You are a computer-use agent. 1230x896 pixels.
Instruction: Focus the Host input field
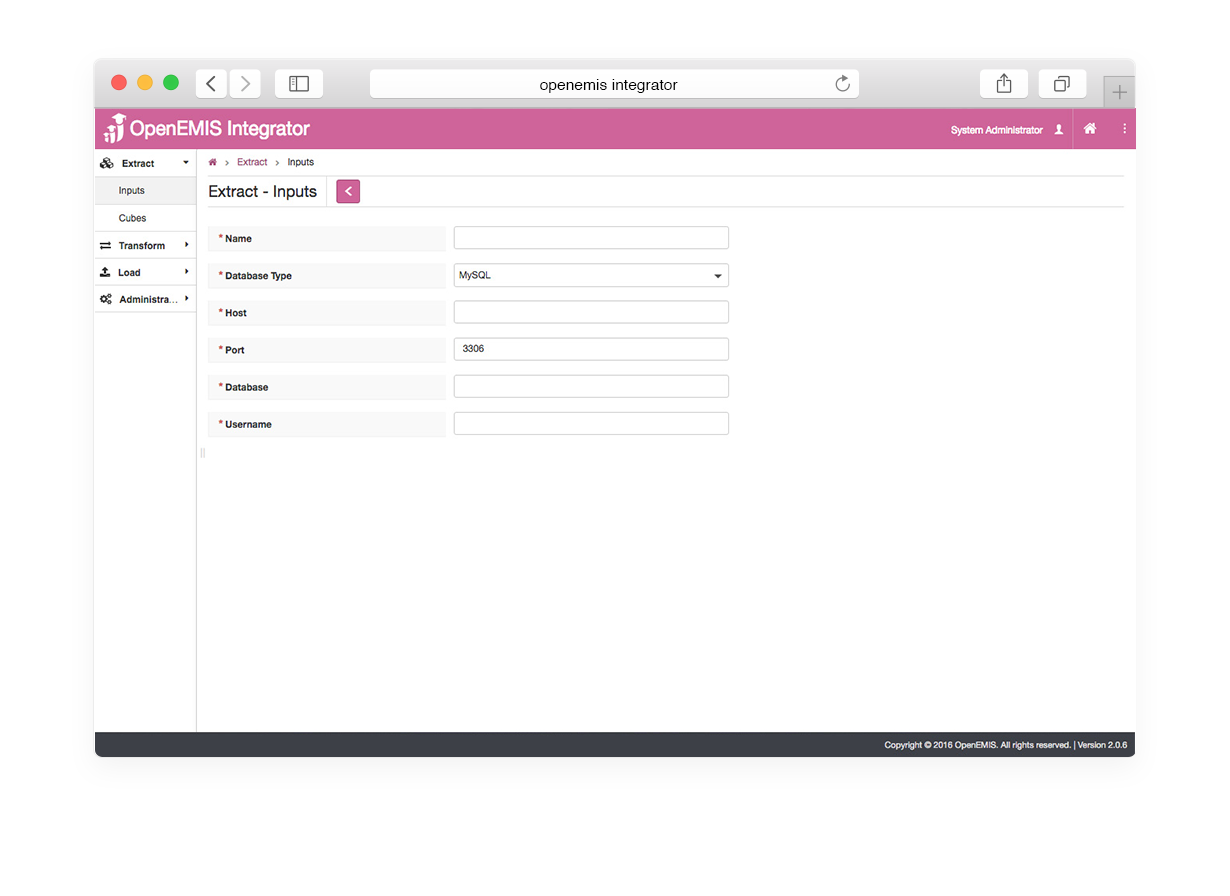(x=591, y=312)
